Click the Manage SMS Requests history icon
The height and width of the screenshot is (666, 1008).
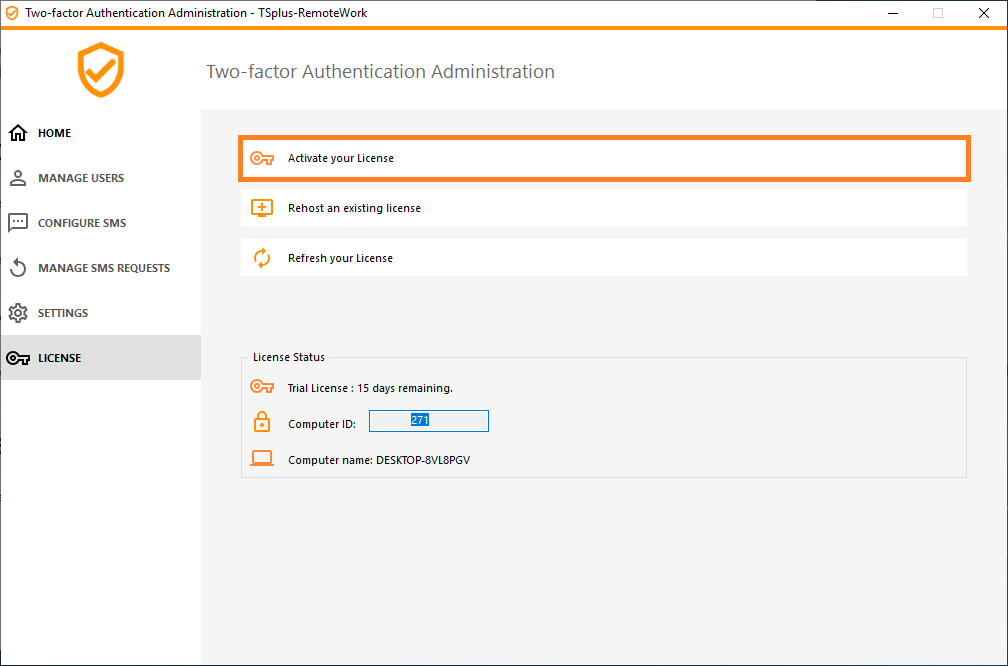17,267
